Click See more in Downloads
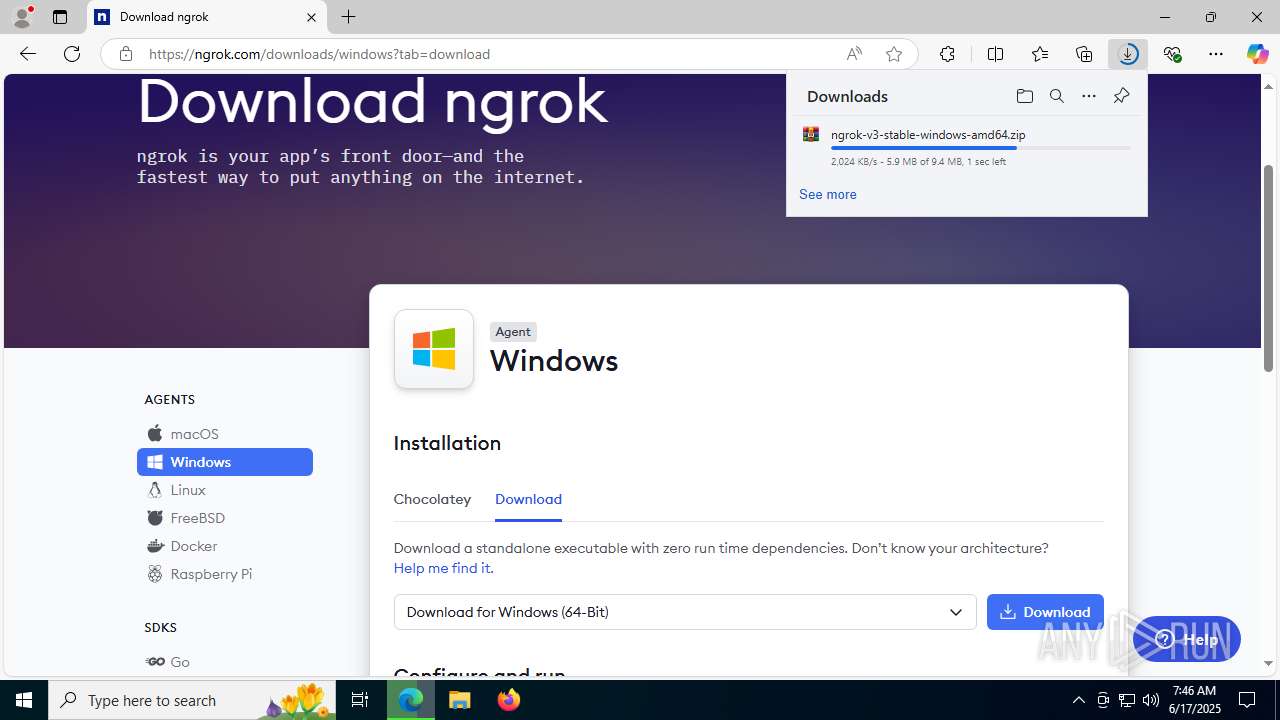The image size is (1280, 720). tap(827, 194)
